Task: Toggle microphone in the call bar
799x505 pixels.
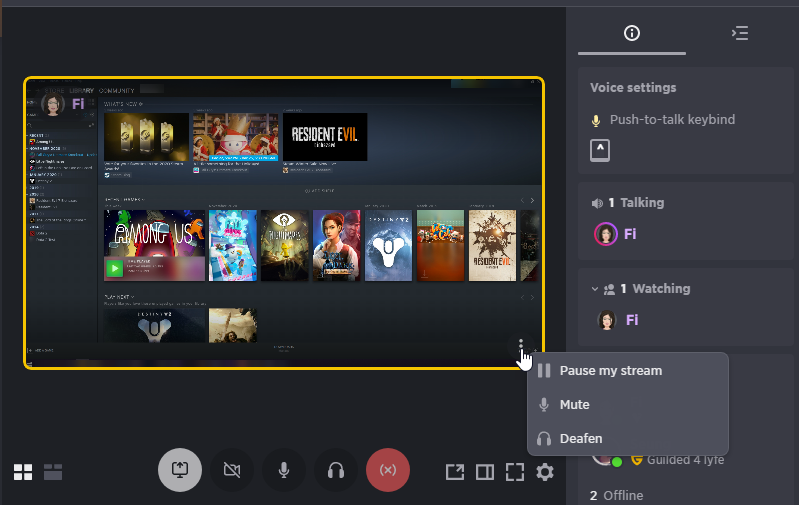Action: pos(284,470)
